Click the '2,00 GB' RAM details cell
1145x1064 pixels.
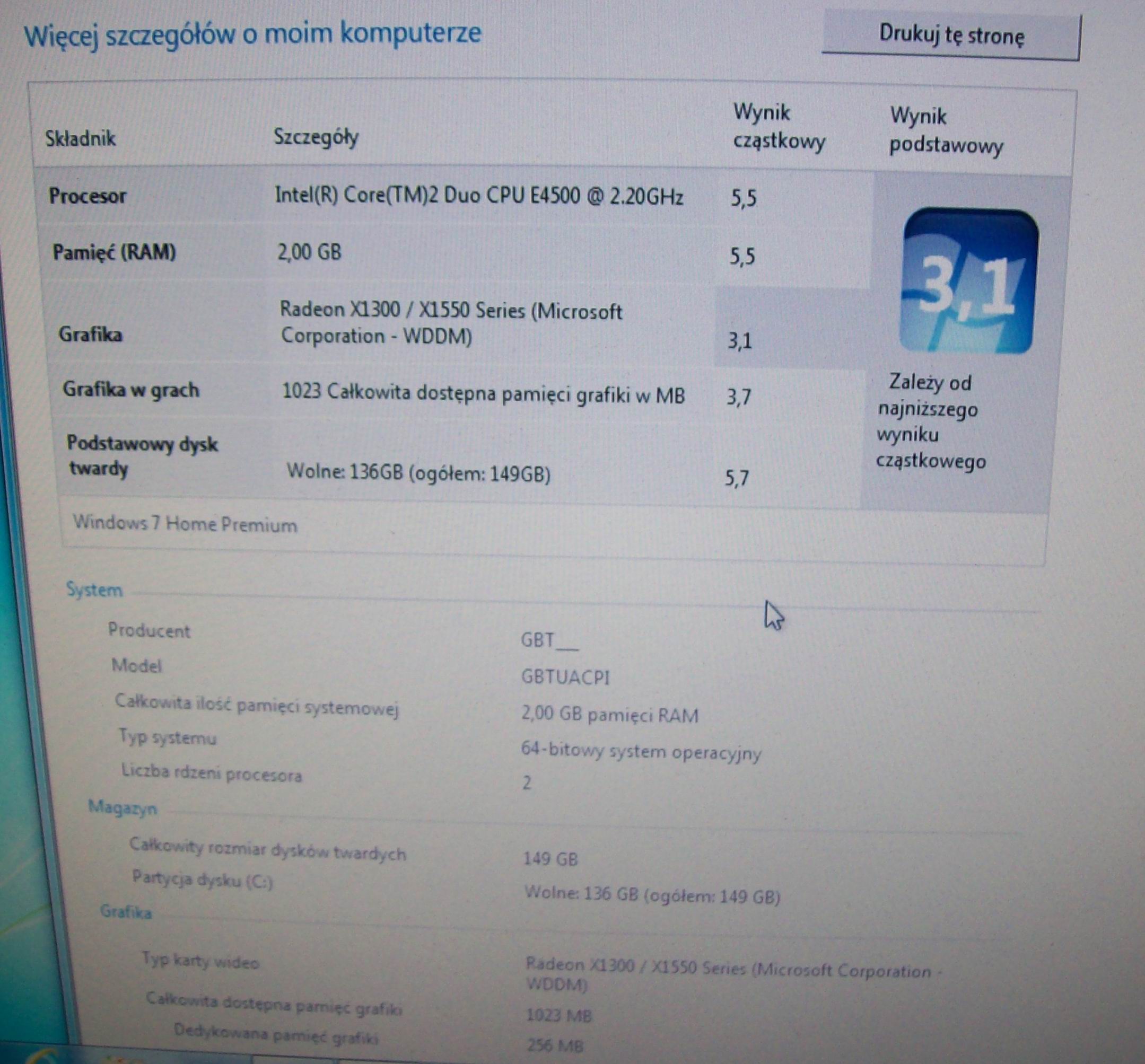309,252
